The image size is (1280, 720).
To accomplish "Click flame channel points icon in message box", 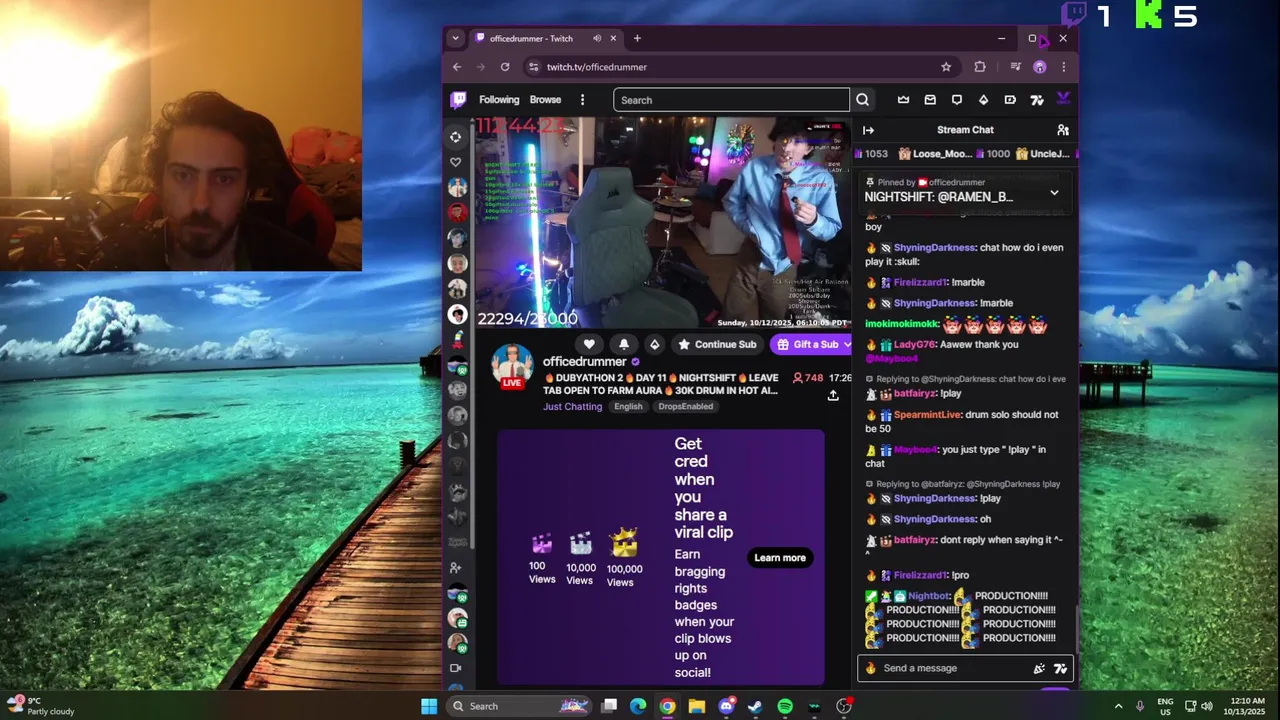I will pos(870,668).
